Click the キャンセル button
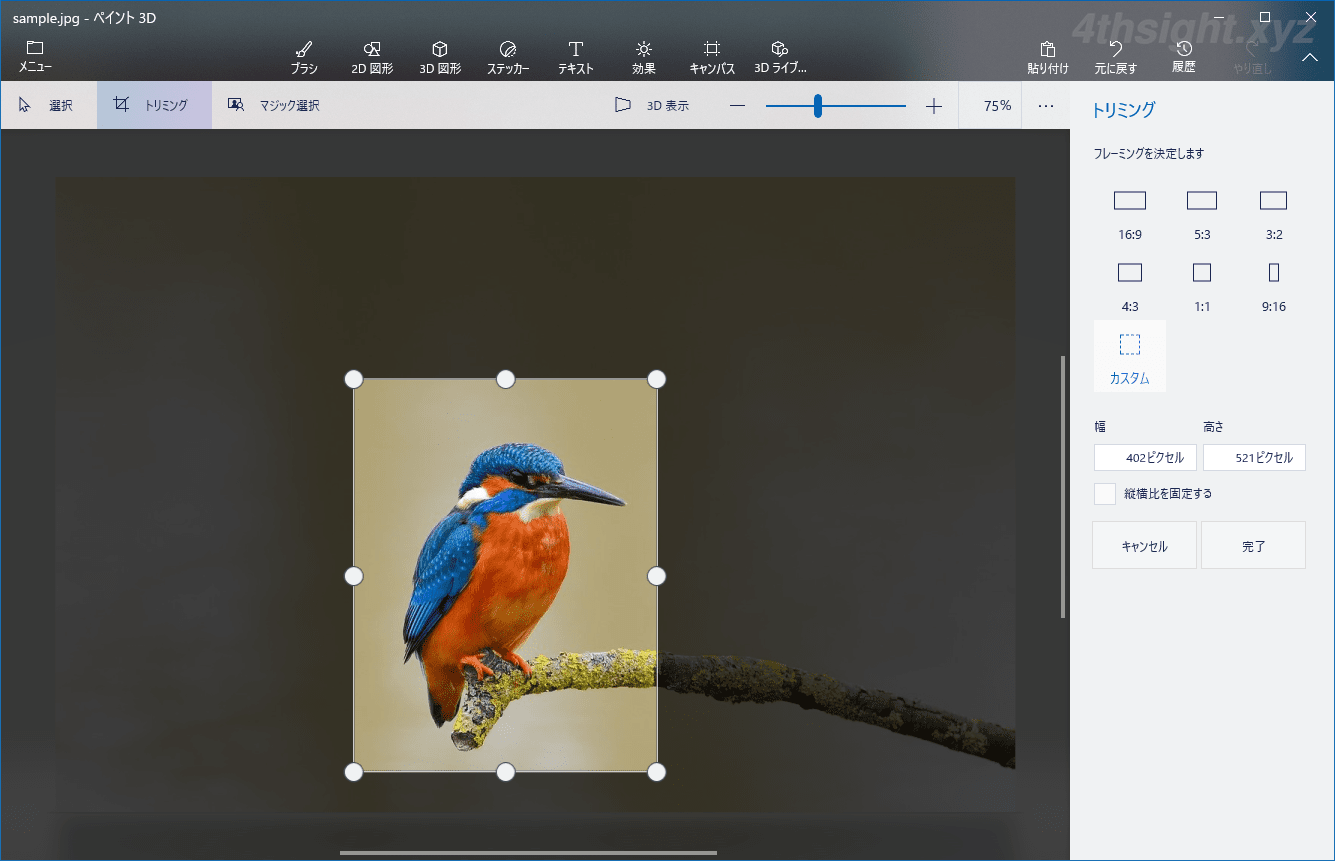Viewport: 1335px width, 861px height. [x=1144, y=546]
